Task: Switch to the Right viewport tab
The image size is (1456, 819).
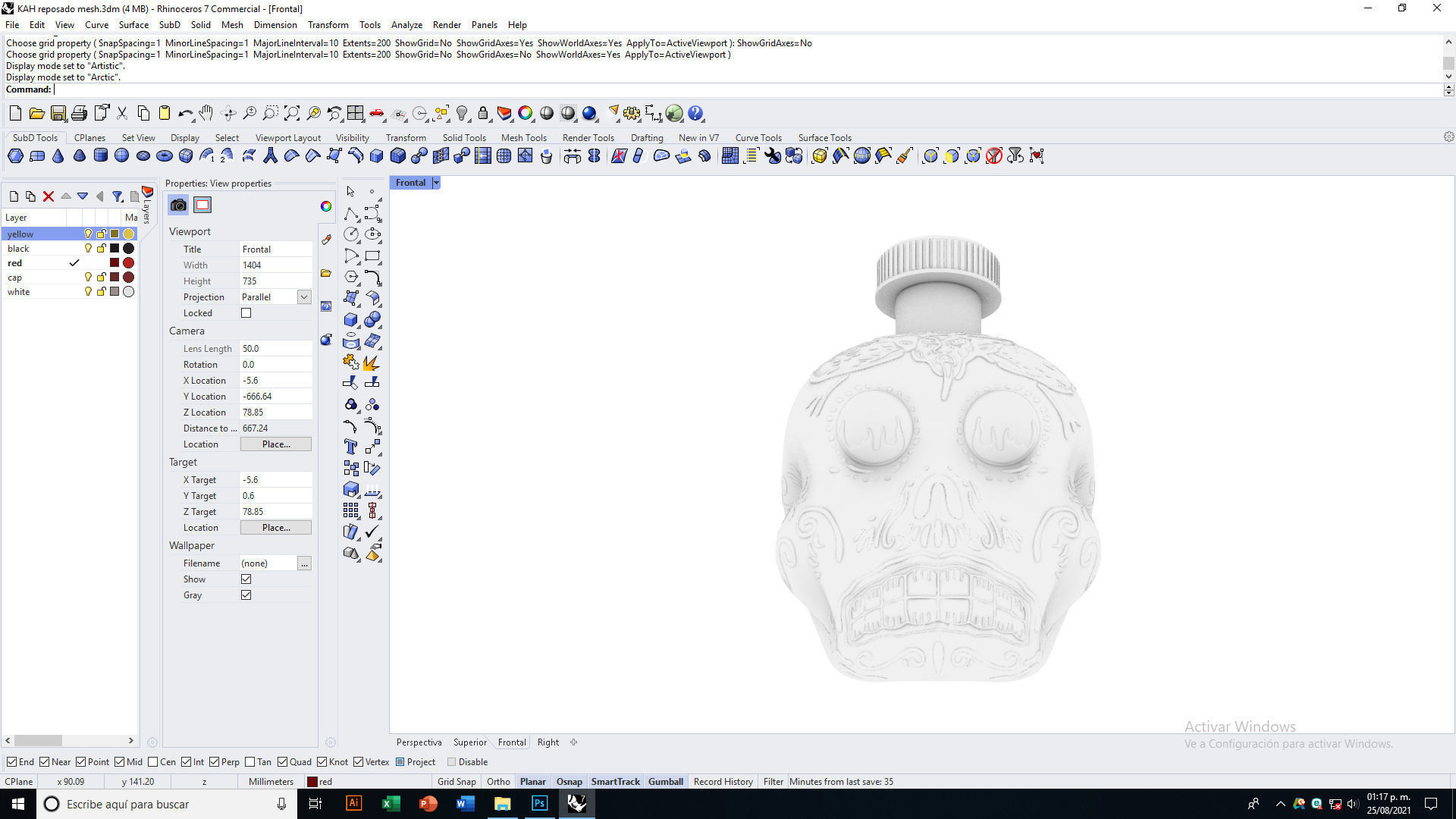Action: (548, 742)
